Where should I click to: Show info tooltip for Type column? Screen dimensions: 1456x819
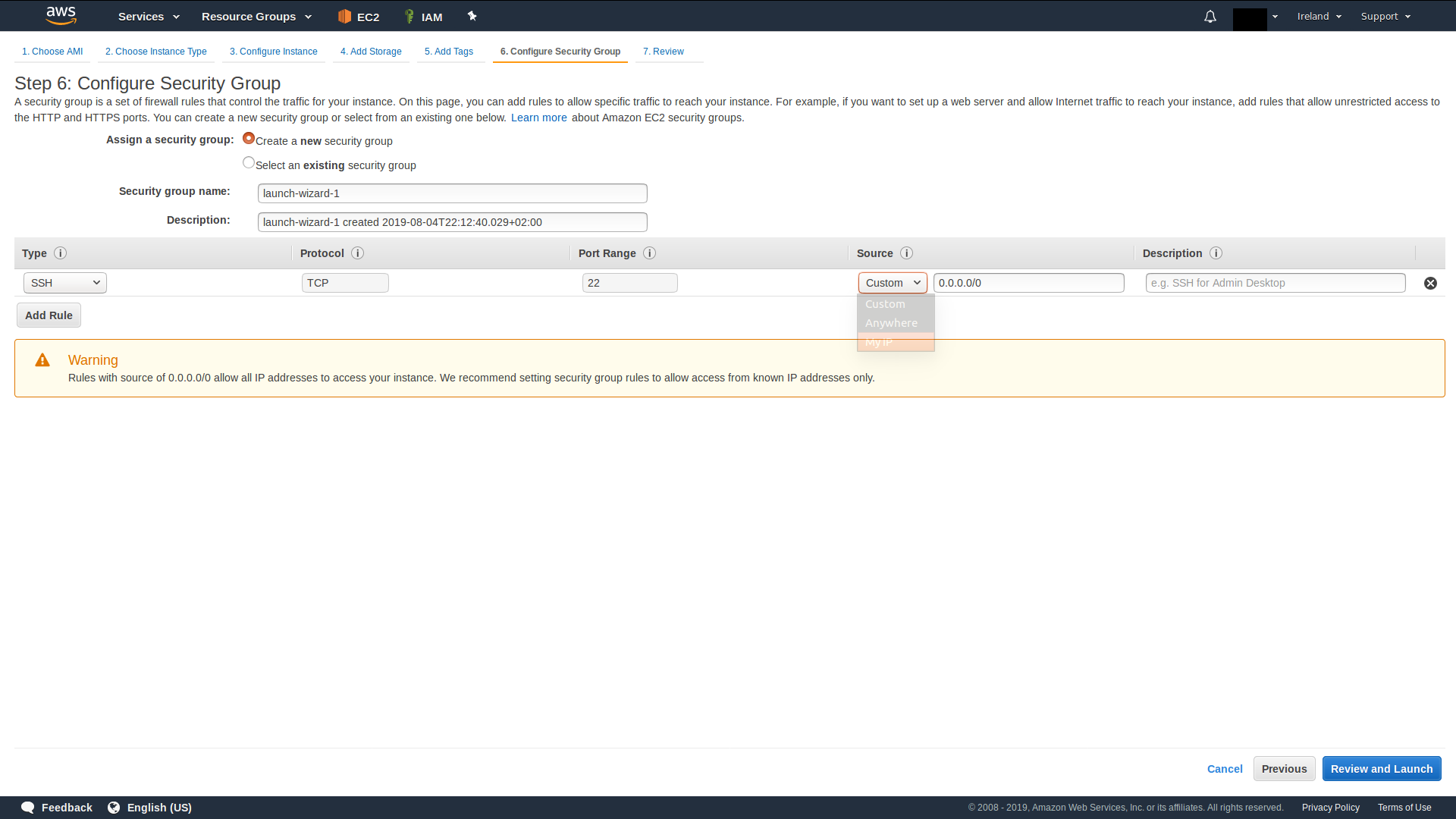61,253
